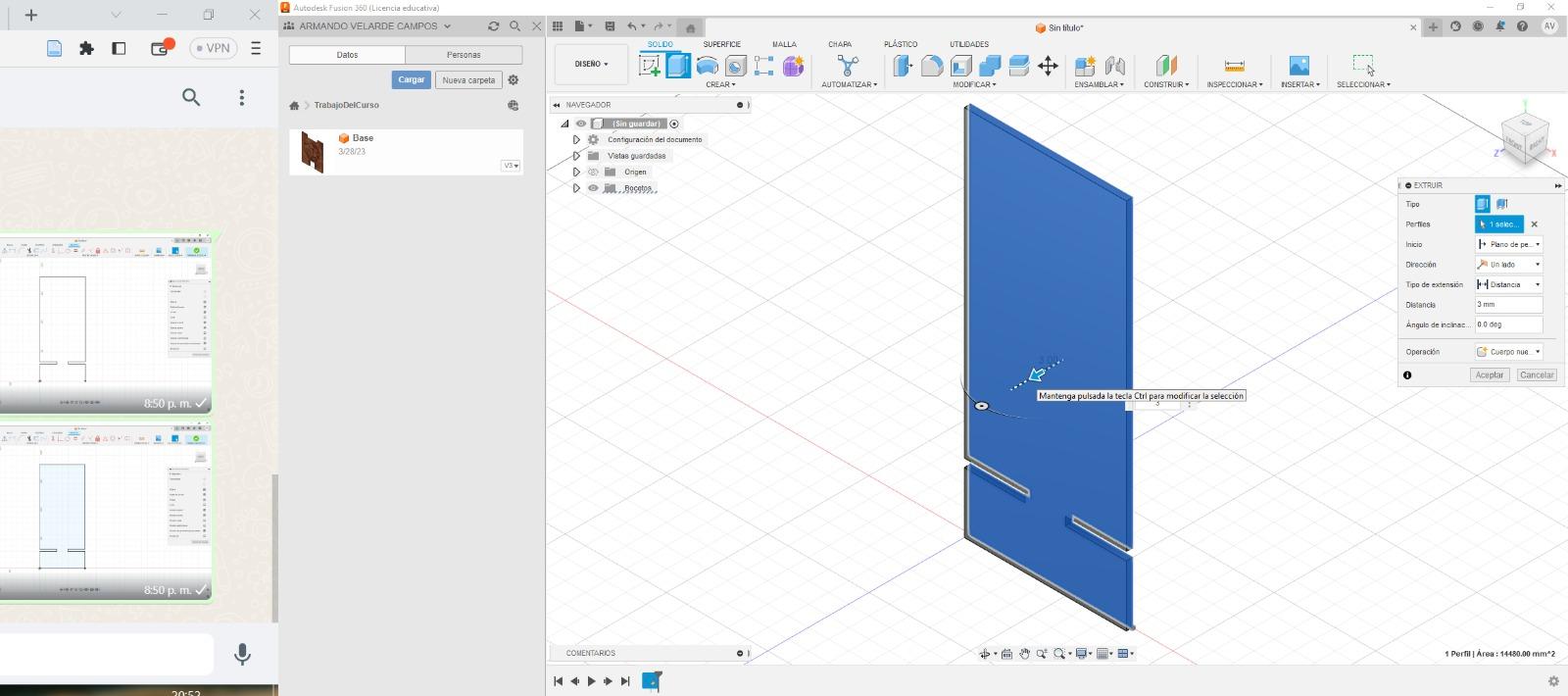This screenshot has height=696, width=1568.
Task: Click the Measure ruler icon
Action: coord(1234,66)
